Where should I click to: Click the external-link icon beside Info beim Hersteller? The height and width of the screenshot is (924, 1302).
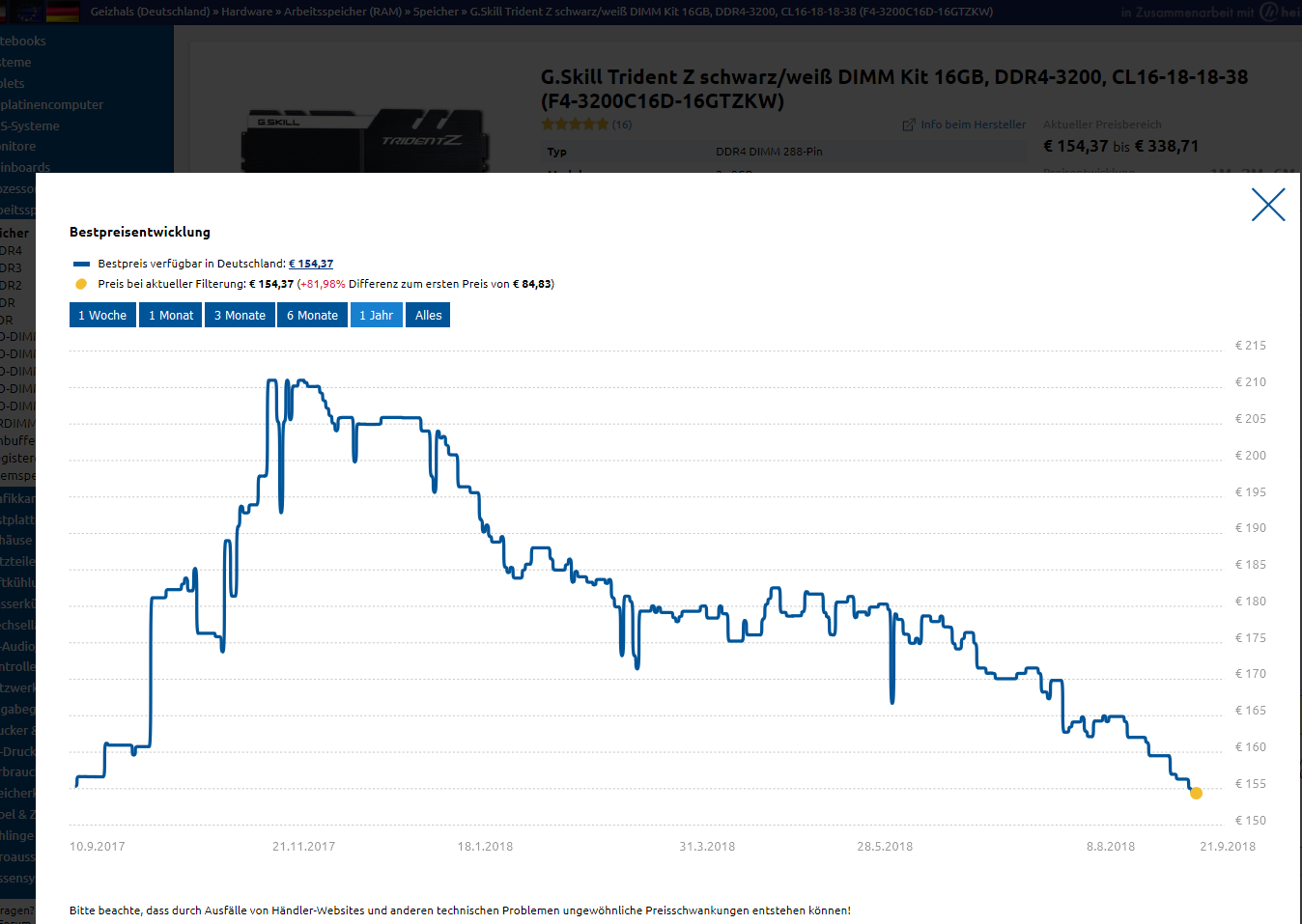(x=909, y=125)
